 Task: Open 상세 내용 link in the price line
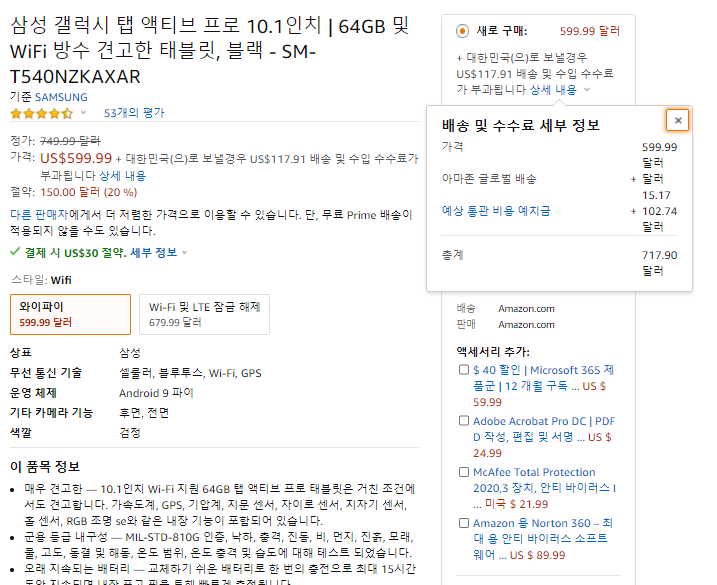[x=123, y=176]
